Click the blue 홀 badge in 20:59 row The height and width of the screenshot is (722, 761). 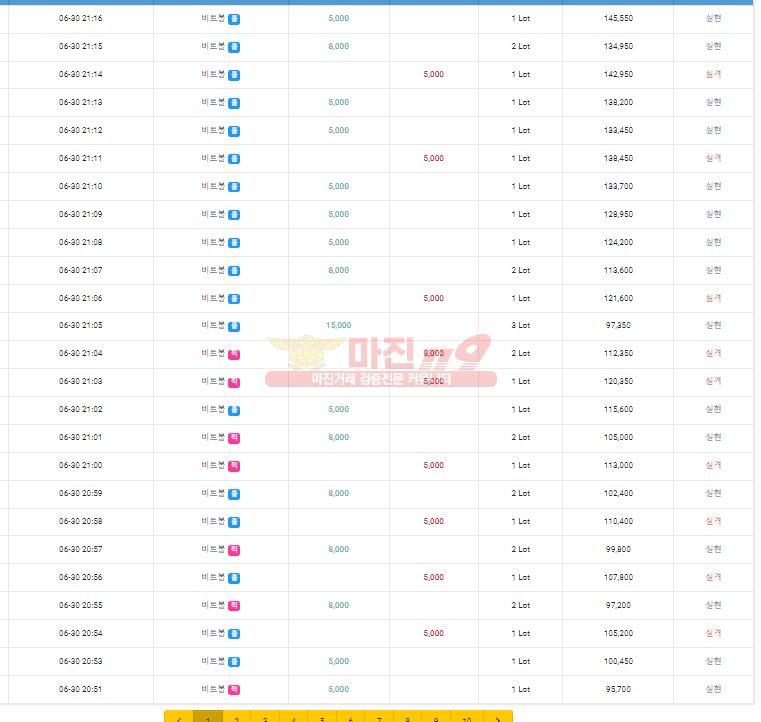point(234,494)
